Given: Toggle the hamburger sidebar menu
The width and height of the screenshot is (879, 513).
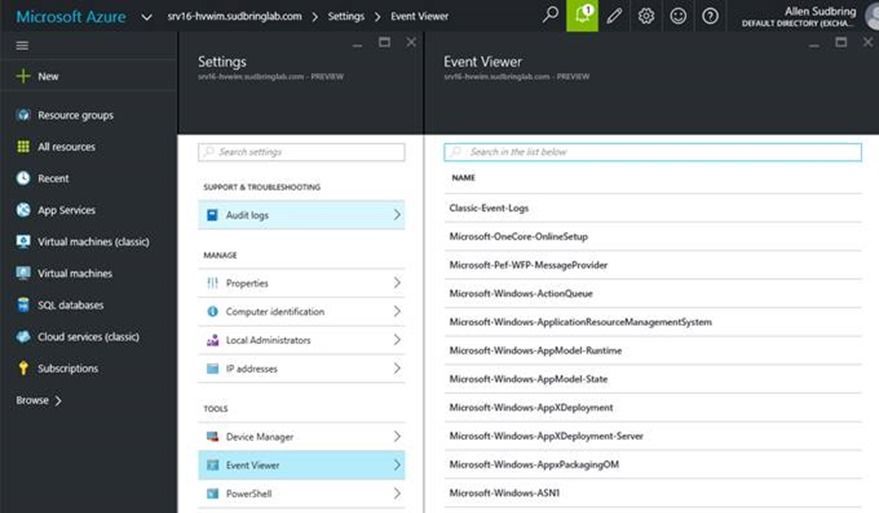Looking at the screenshot, I should point(22,46).
